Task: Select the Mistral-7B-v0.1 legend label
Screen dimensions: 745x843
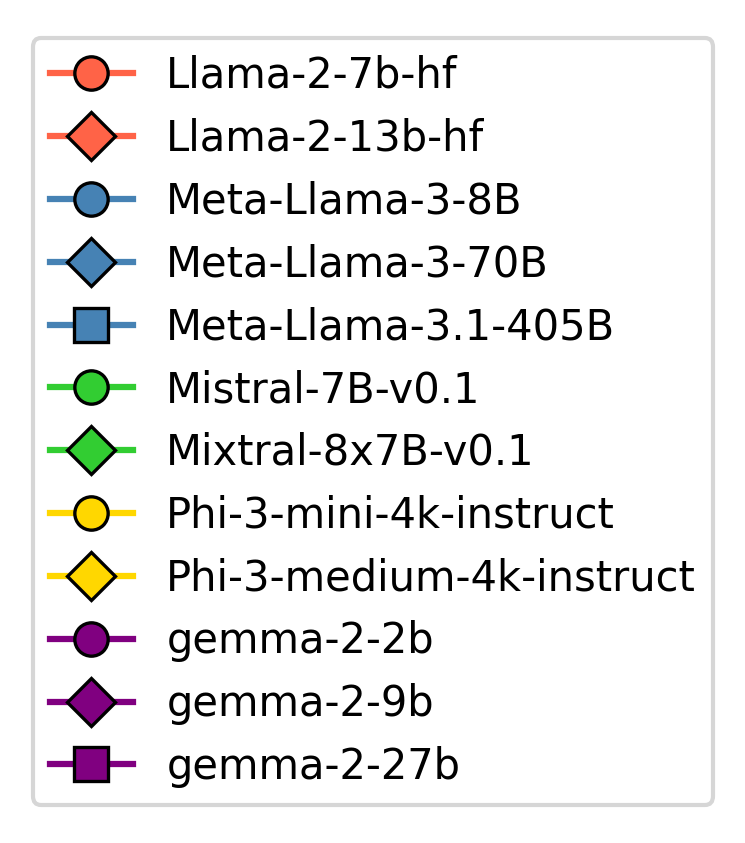Action: coord(322,388)
